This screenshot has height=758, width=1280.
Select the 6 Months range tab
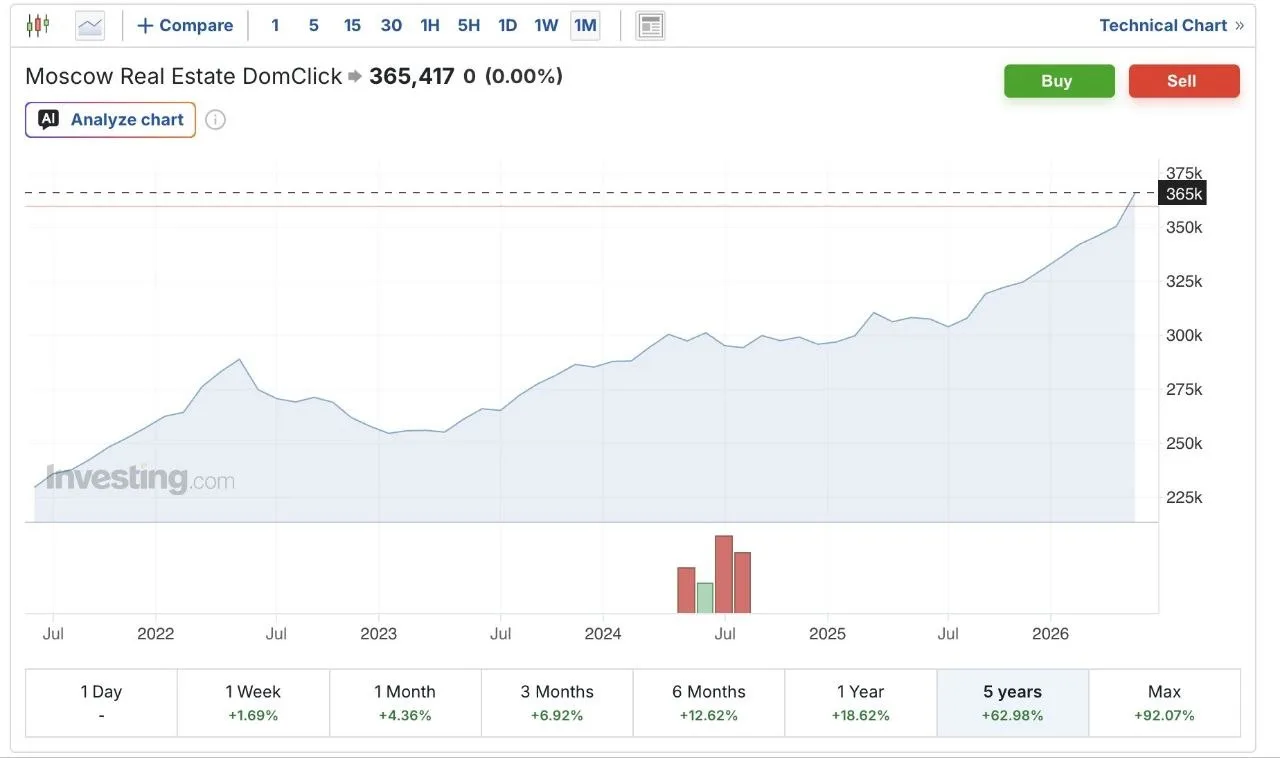tap(709, 702)
